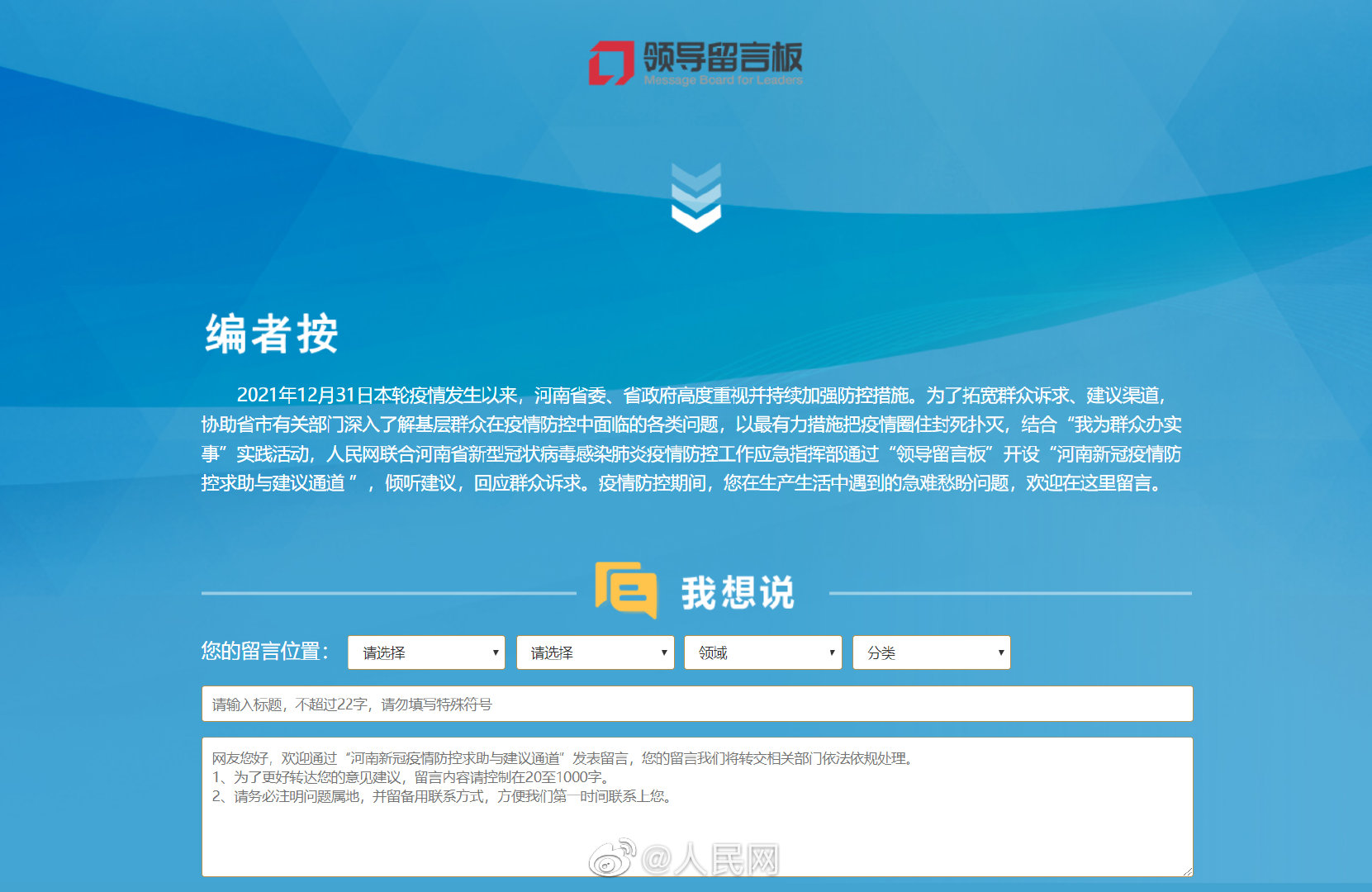The width and height of the screenshot is (1372, 892).
Task: Click the 您的留言位置 label
Action: 265,652
